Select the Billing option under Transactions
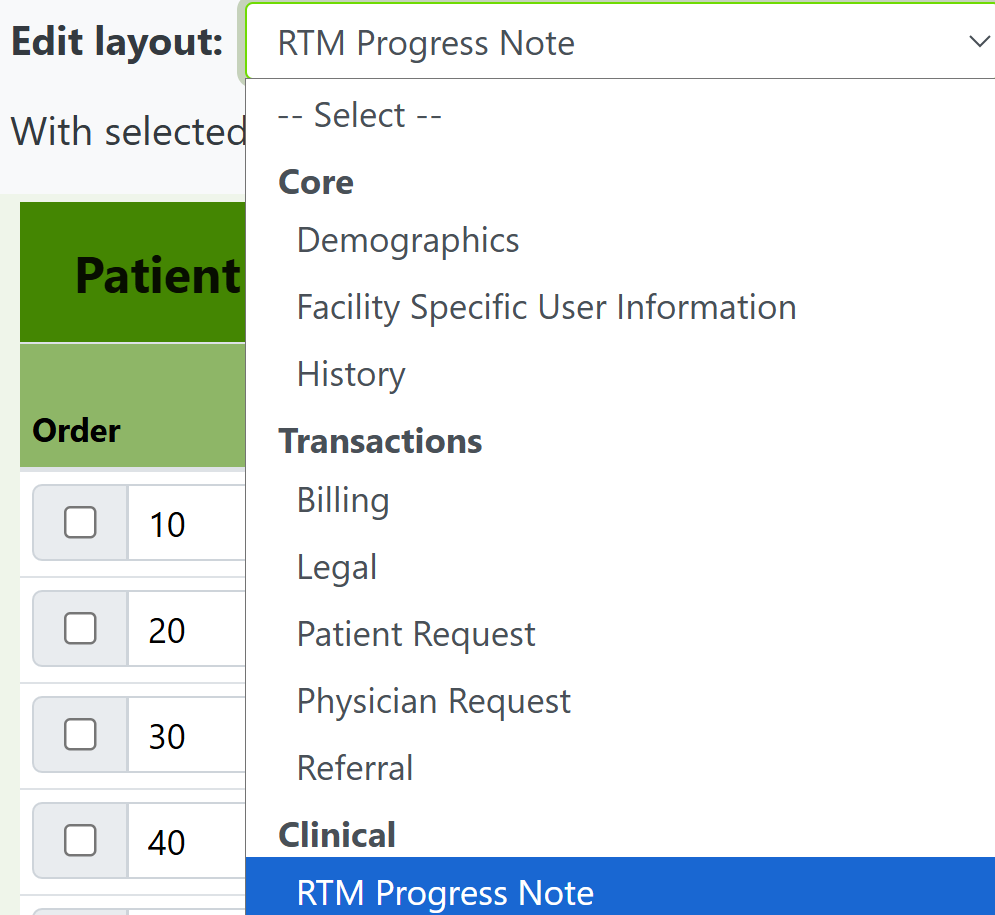The width and height of the screenshot is (995, 915). pyautogui.click(x=342, y=500)
